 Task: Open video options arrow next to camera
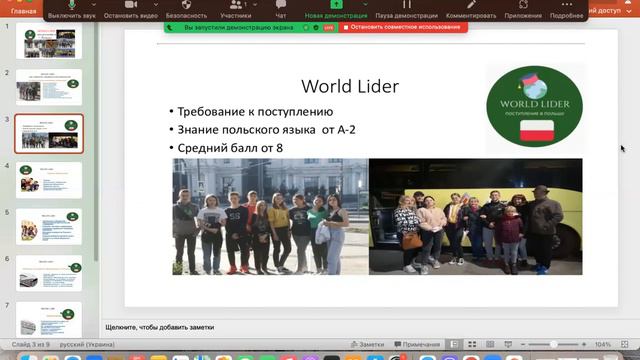point(156,4)
